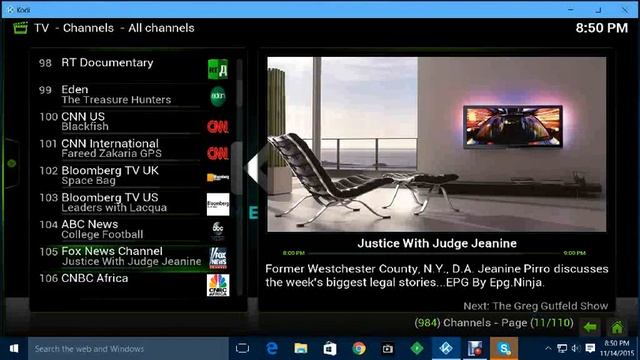Select channel 105 Fox News Channel

click(133, 257)
